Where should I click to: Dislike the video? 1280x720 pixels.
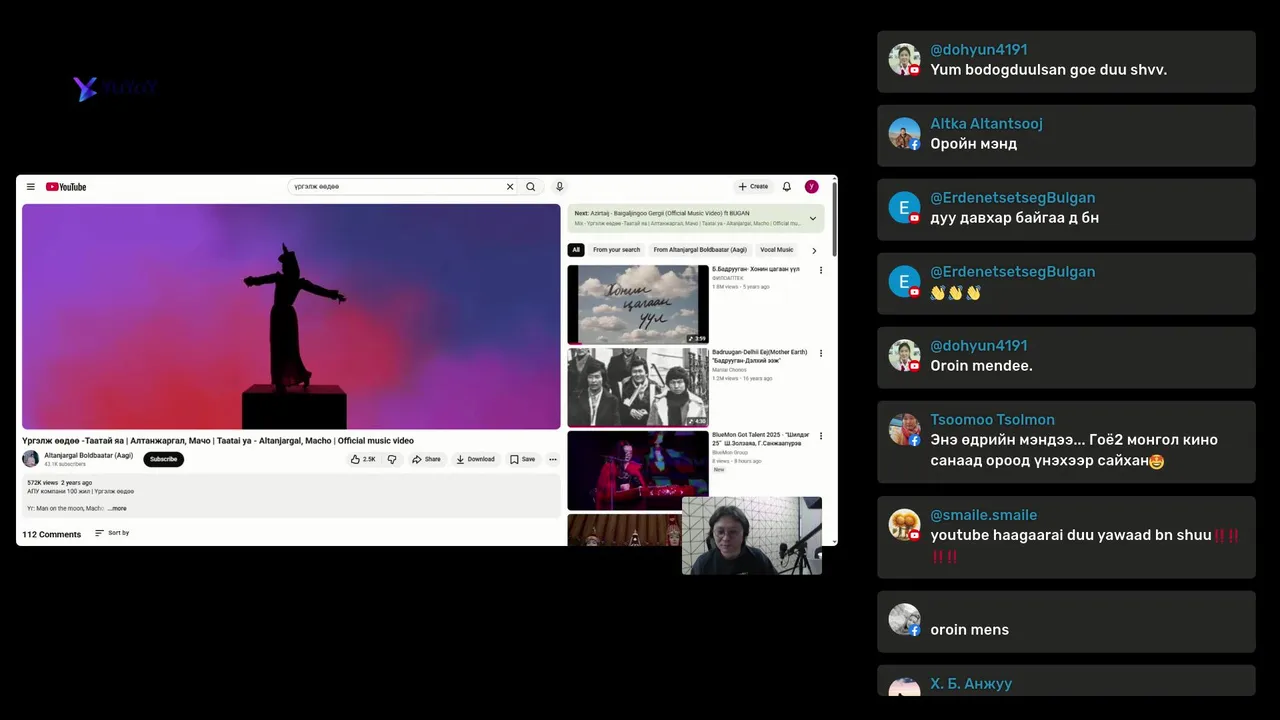click(x=392, y=460)
